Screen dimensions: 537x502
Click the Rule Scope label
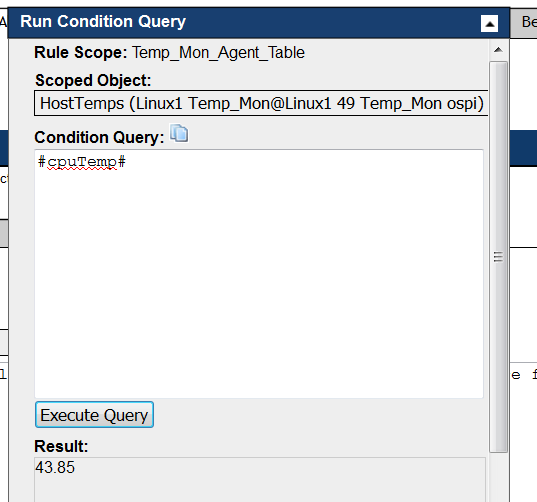80,53
